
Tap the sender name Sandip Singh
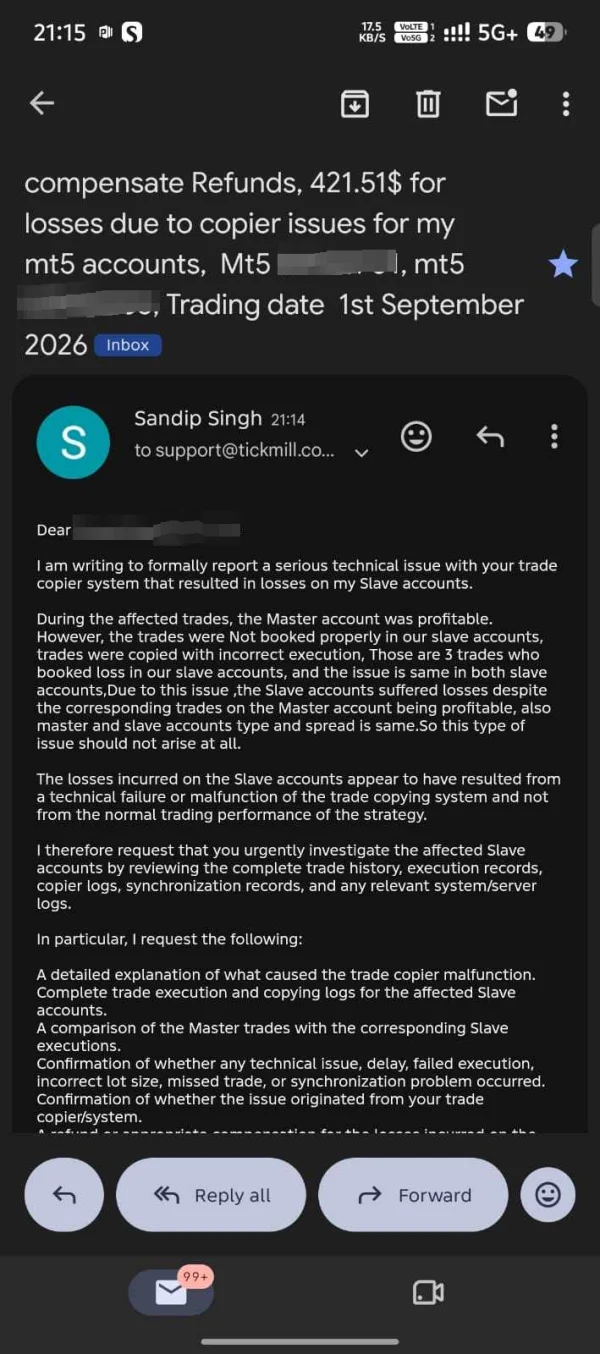click(198, 419)
